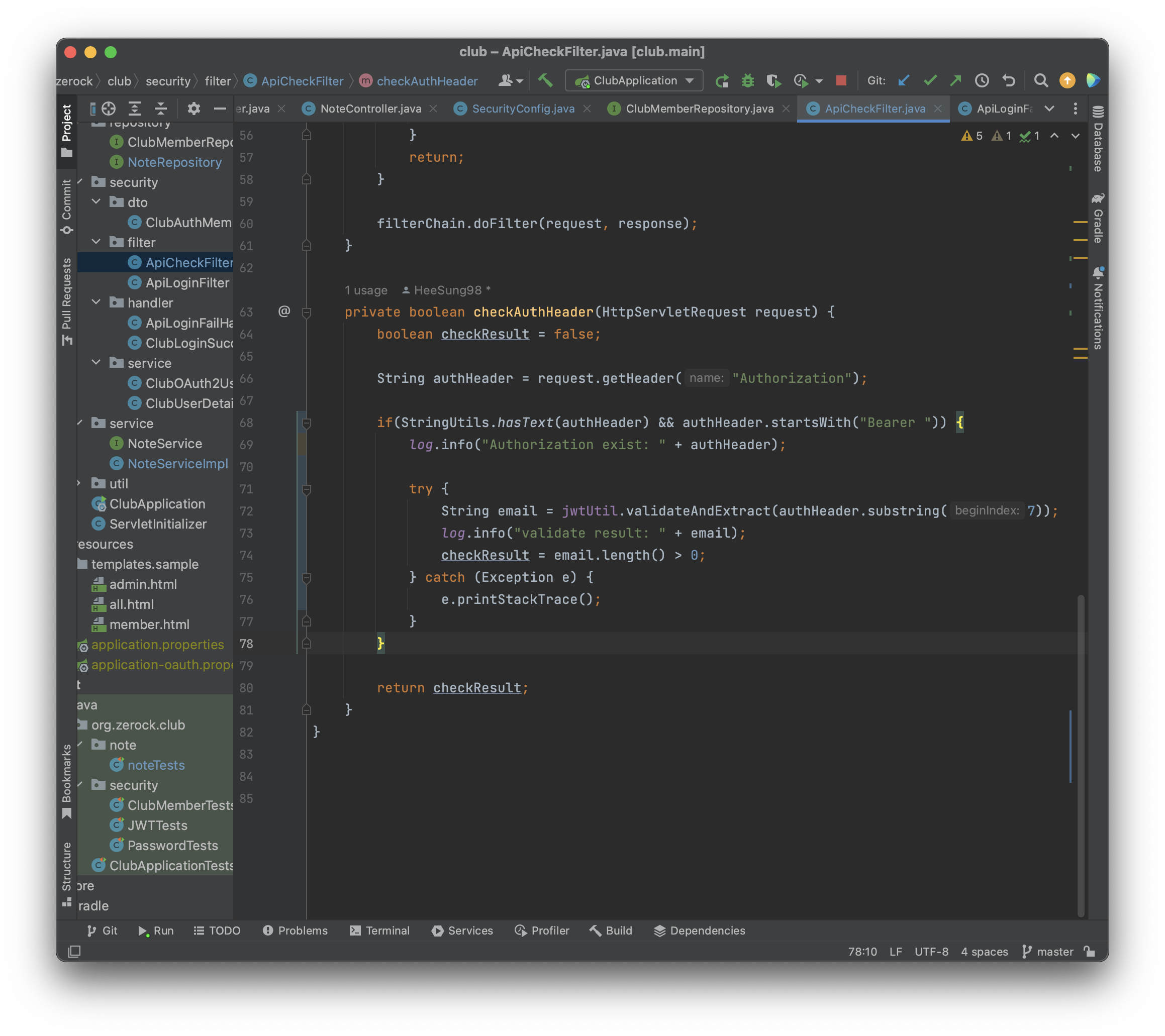
Task: Open the ClubApplication run configuration dropdown
Action: pyautogui.click(x=634, y=81)
